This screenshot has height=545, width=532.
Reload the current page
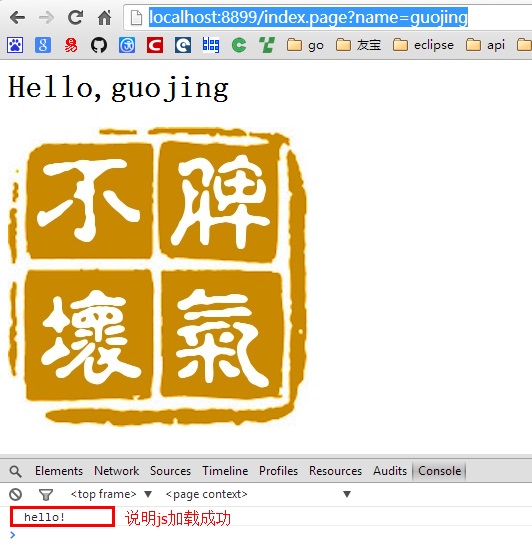(75, 17)
